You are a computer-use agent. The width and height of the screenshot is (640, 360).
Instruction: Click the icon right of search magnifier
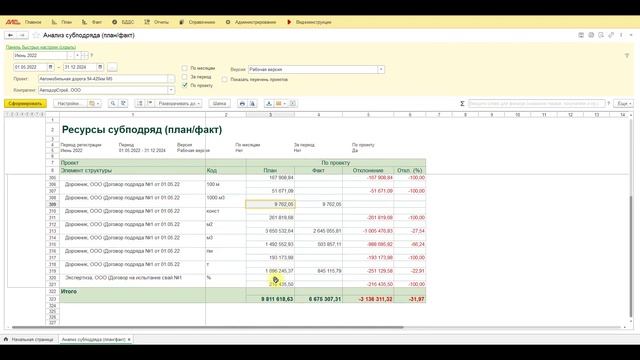click(123, 104)
